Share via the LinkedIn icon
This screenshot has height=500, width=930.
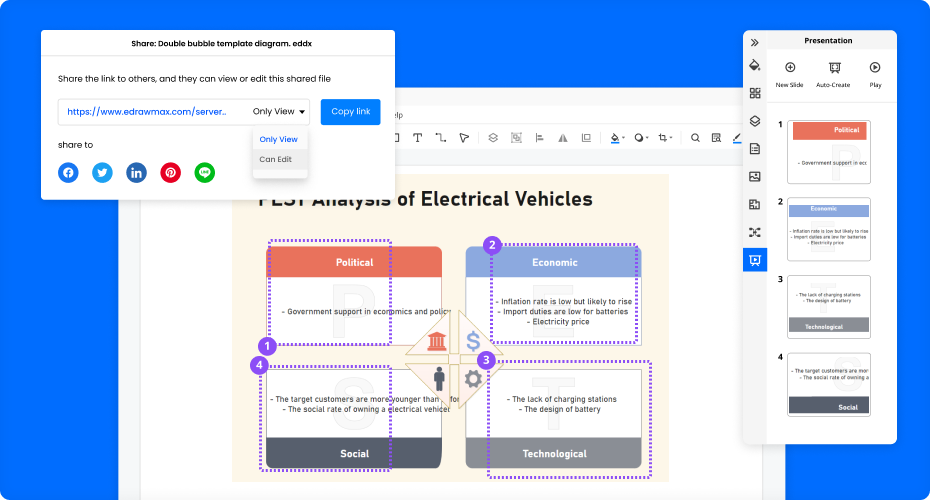click(x=136, y=173)
